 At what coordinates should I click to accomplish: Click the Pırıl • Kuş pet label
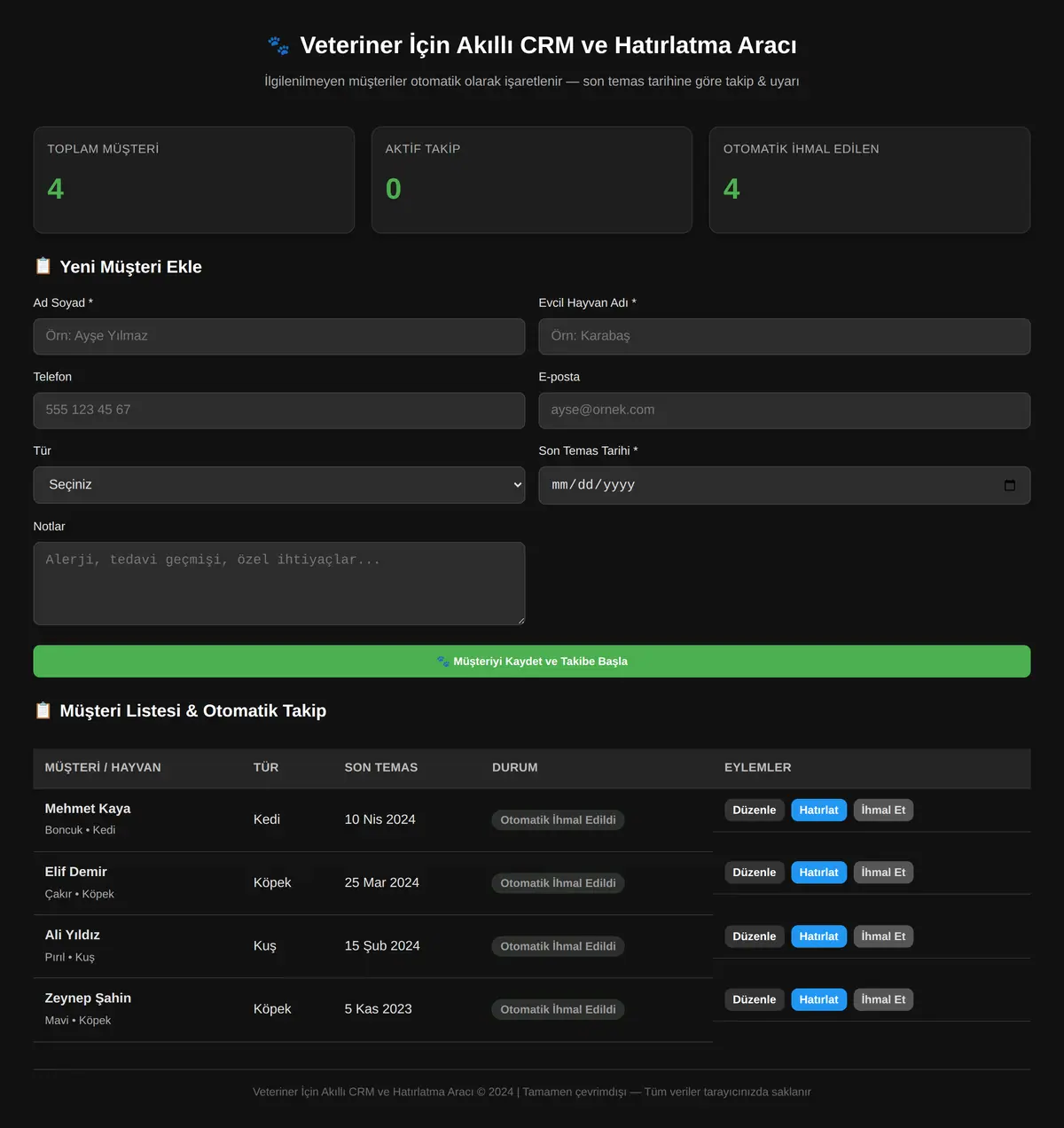click(x=70, y=957)
